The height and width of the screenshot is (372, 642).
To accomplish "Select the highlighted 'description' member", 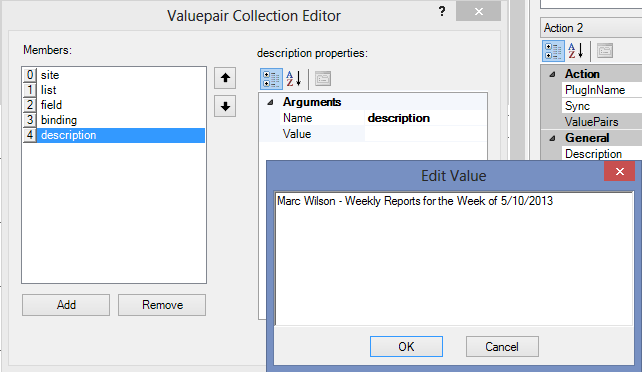I will (x=114, y=135).
